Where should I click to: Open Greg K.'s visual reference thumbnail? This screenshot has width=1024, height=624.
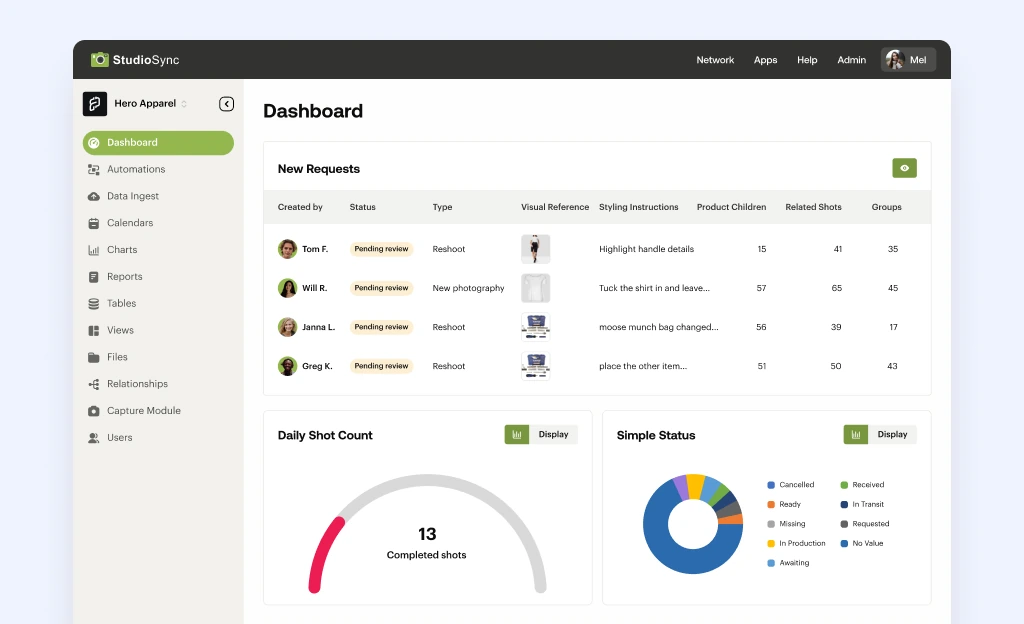click(x=536, y=366)
